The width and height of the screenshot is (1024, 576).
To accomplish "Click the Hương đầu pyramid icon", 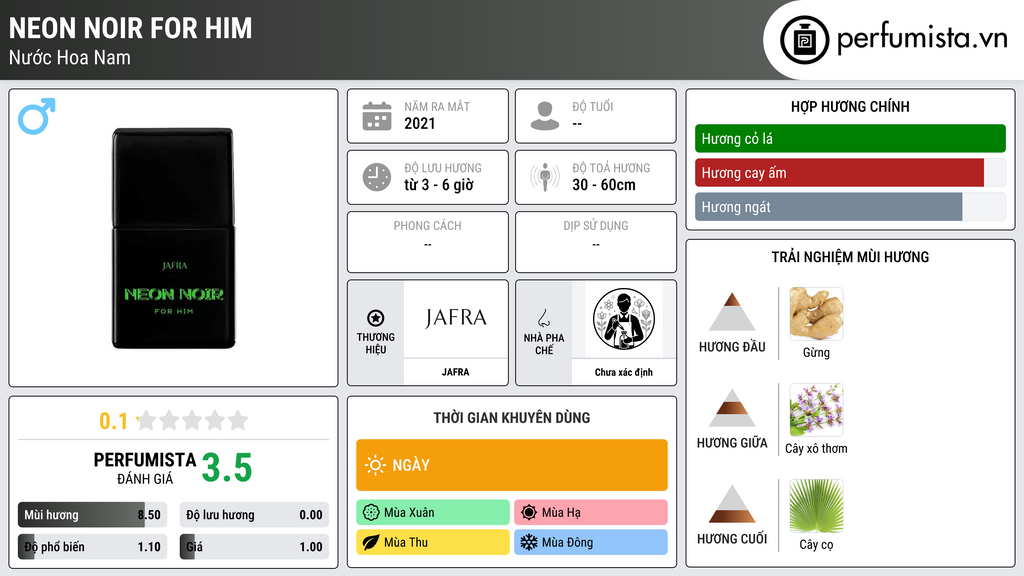I will pos(732,312).
